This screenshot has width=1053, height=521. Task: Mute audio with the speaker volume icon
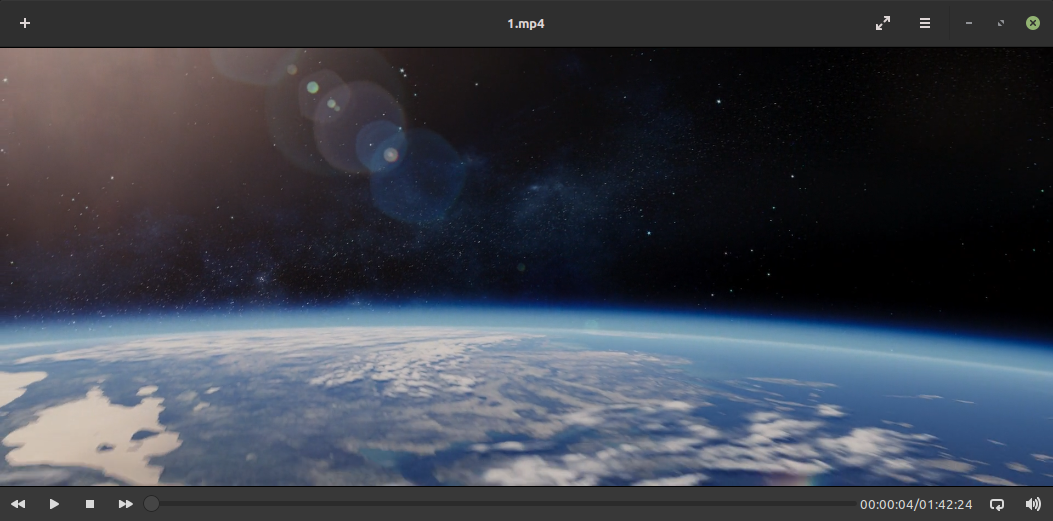click(1034, 504)
